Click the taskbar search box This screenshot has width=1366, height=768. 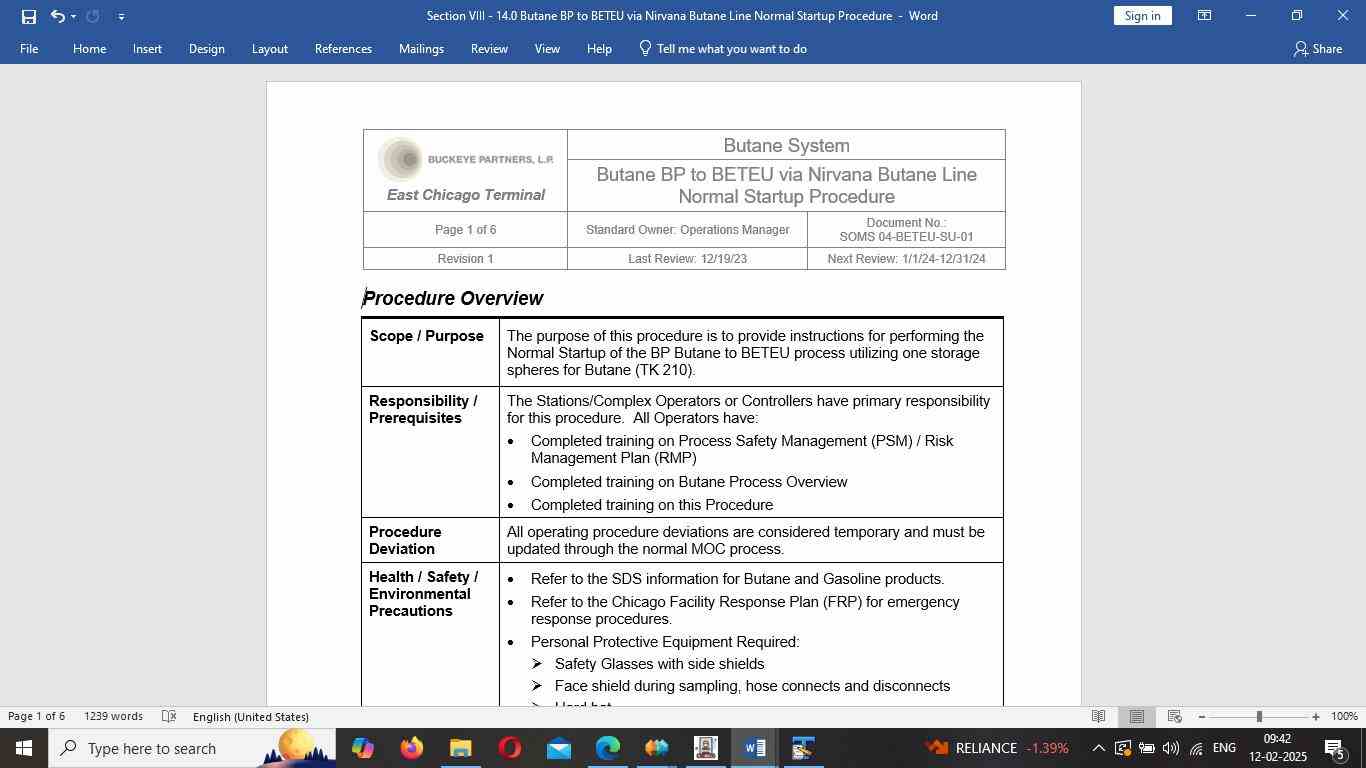click(x=190, y=748)
